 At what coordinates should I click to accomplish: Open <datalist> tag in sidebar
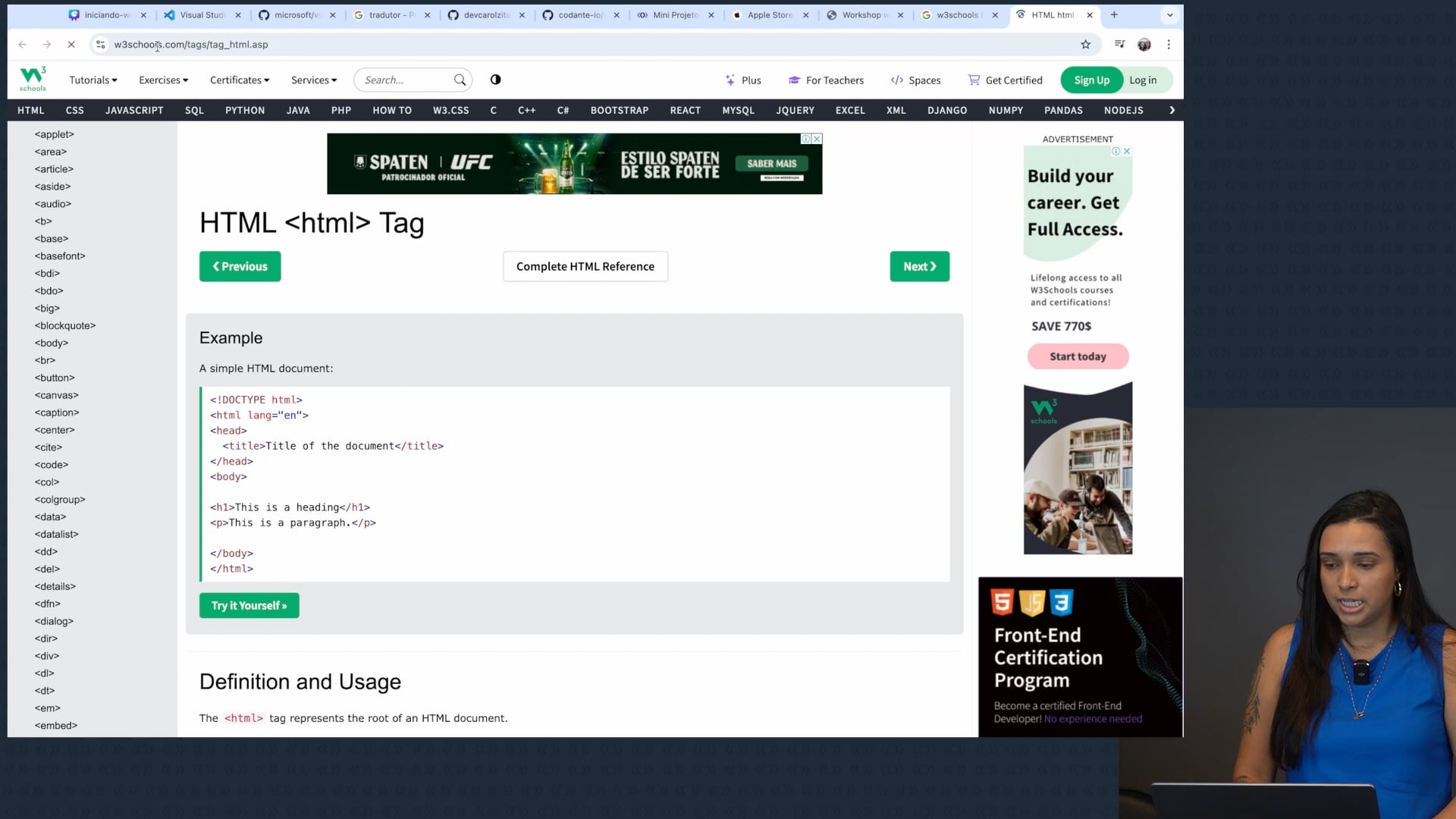[x=56, y=534]
